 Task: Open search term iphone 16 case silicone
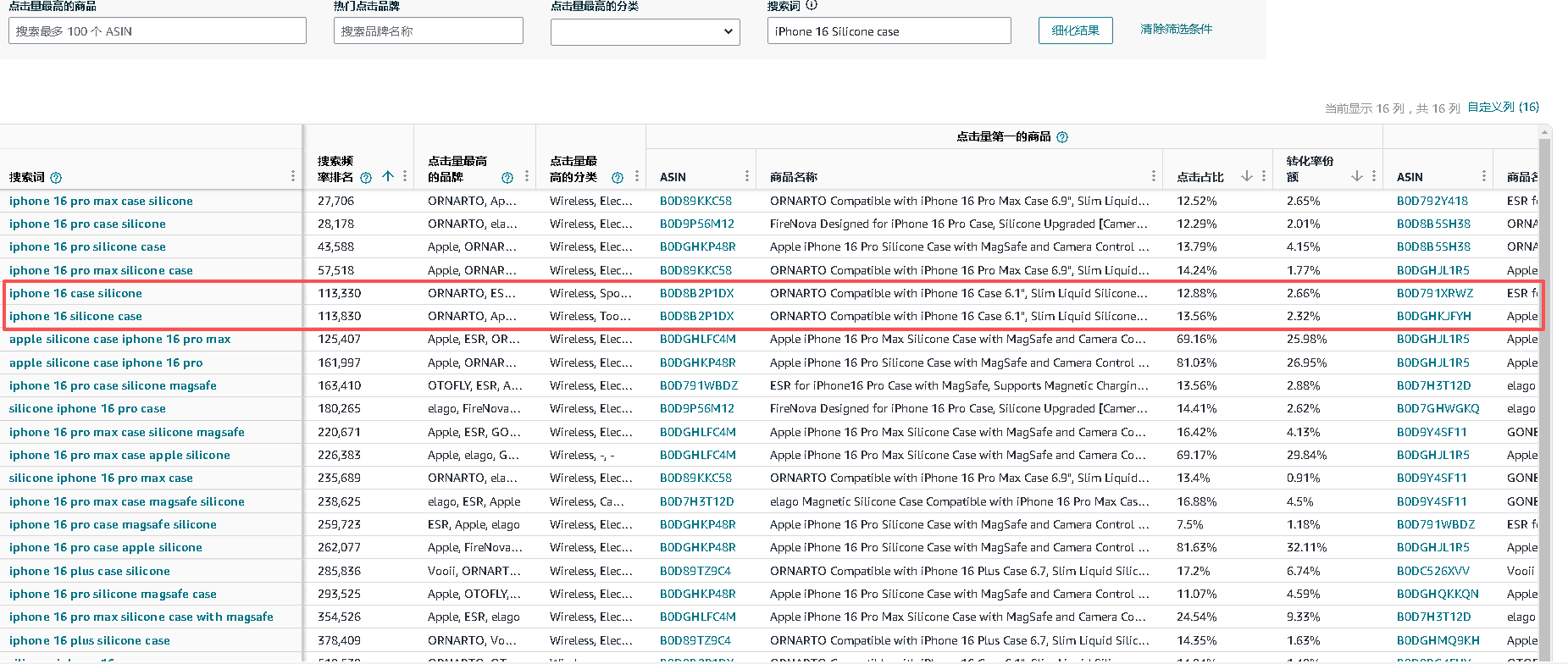click(x=75, y=294)
